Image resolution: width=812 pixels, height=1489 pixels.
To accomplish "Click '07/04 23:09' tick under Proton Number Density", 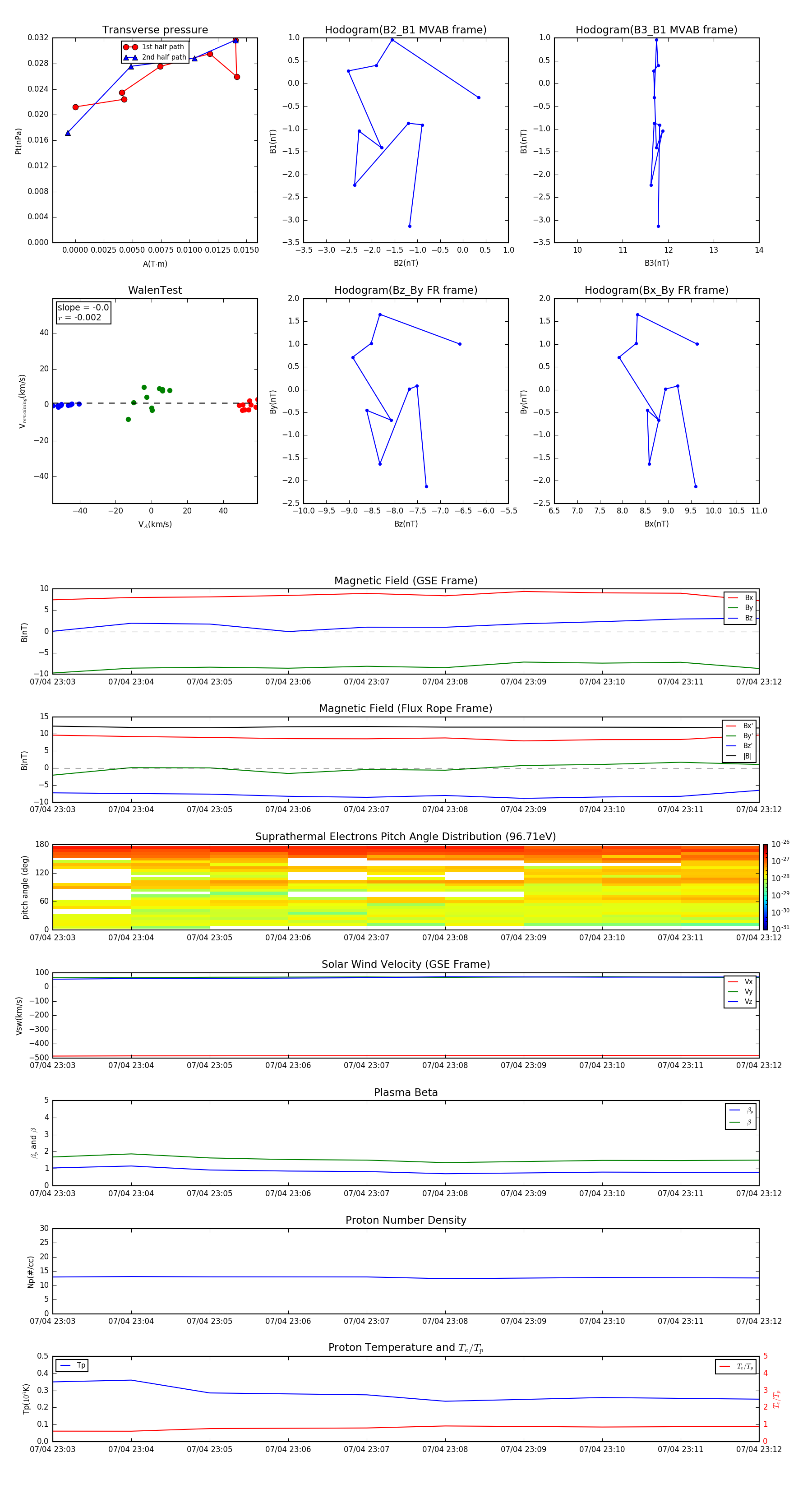I will [x=524, y=1322].
